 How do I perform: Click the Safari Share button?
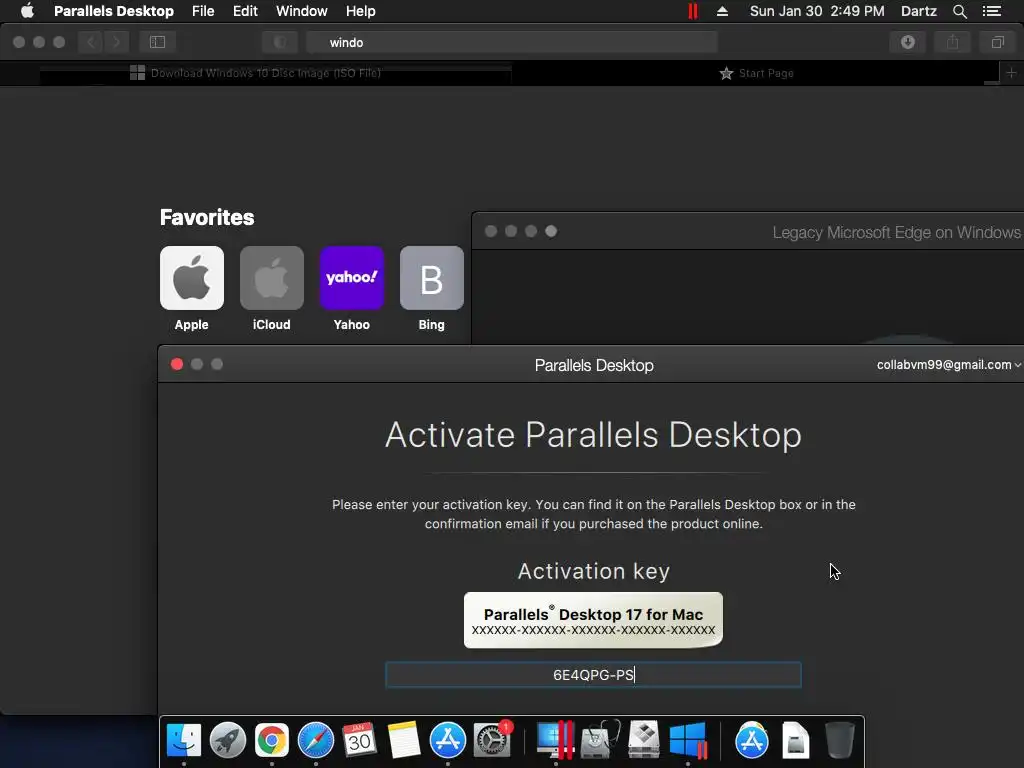point(952,42)
